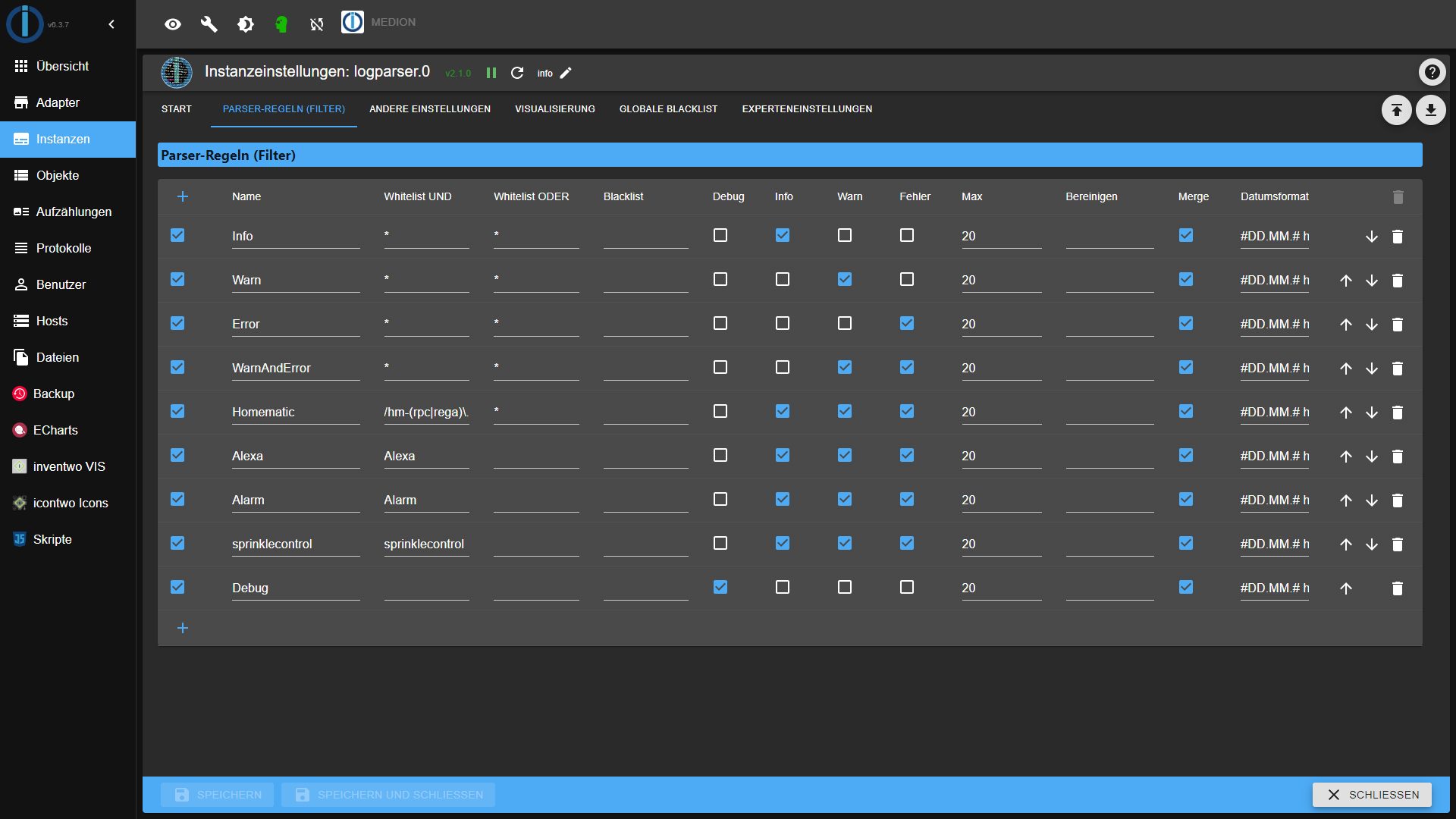1456x819 pixels.
Task: Move the Alarm rule down
Action: pyautogui.click(x=1372, y=500)
